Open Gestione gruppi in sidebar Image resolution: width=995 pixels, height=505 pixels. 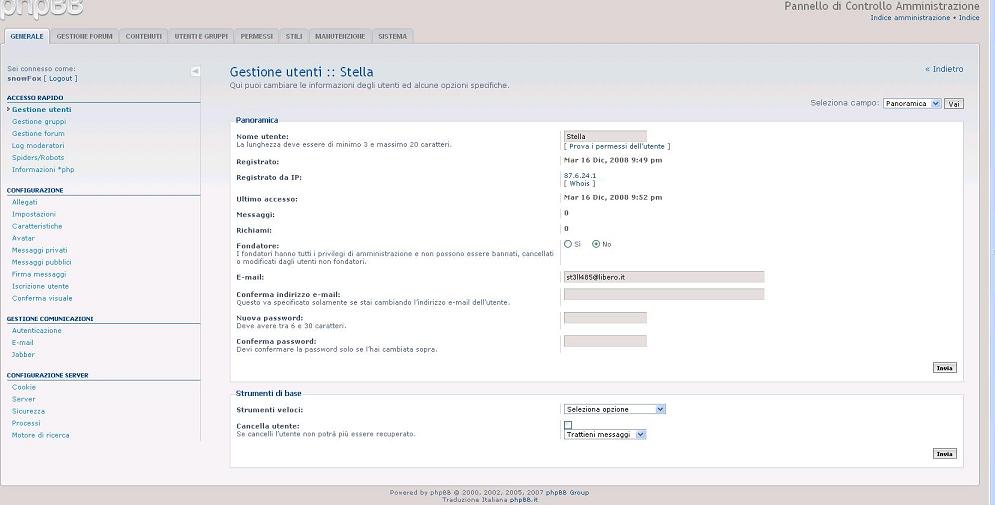(39, 122)
